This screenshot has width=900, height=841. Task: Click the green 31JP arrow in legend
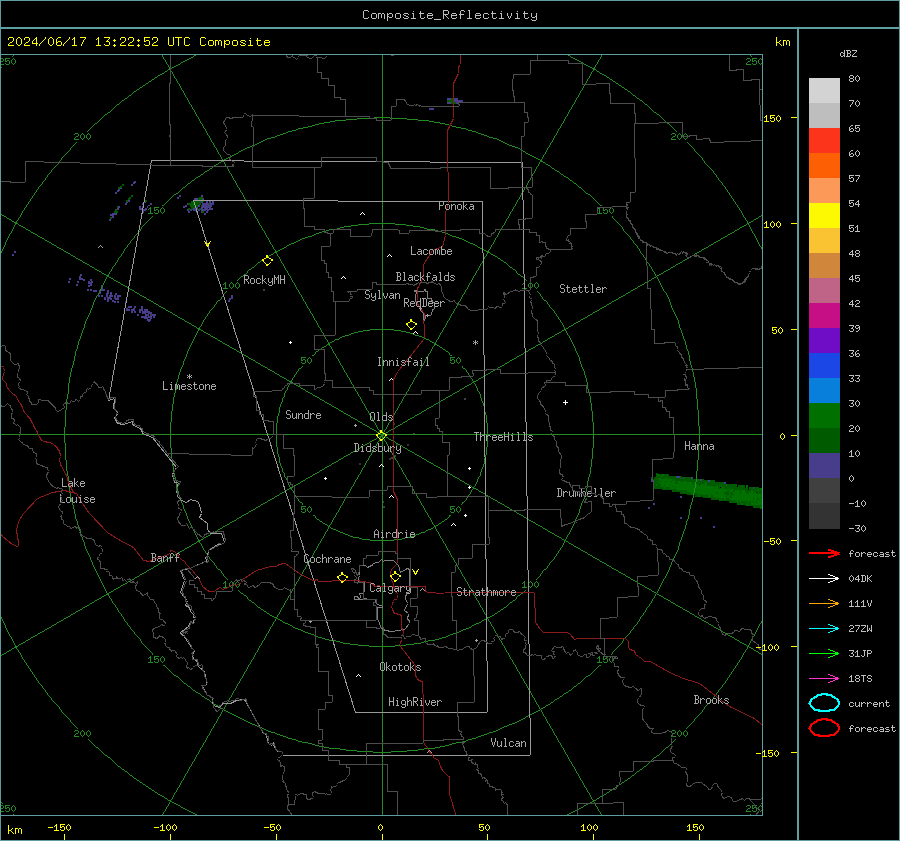point(824,653)
